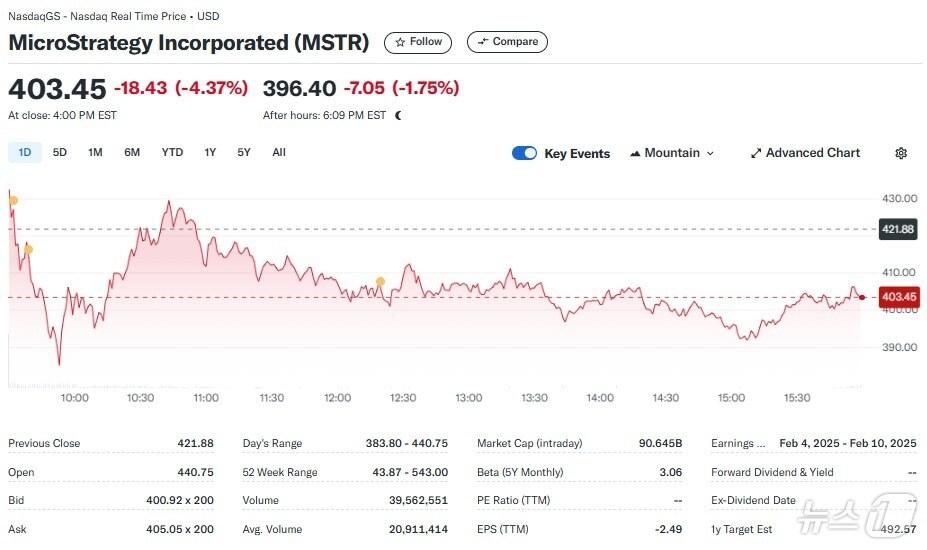The height and width of the screenshot is (550, 927).
Task: Open the Advanced Chart link
Action: pyautogui.click(x=805, y=153)
